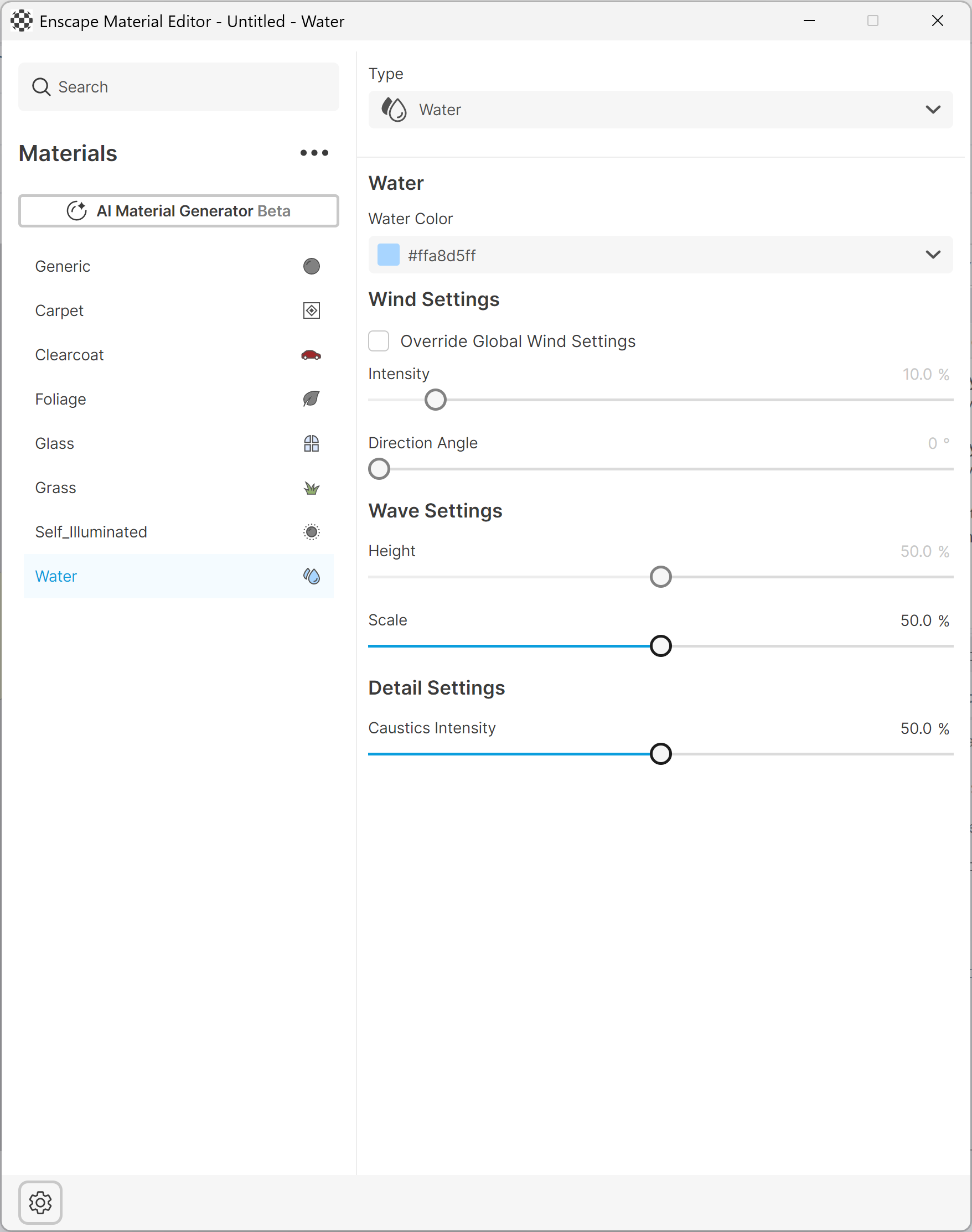Select the Grass material

click(x=178, y=488)
